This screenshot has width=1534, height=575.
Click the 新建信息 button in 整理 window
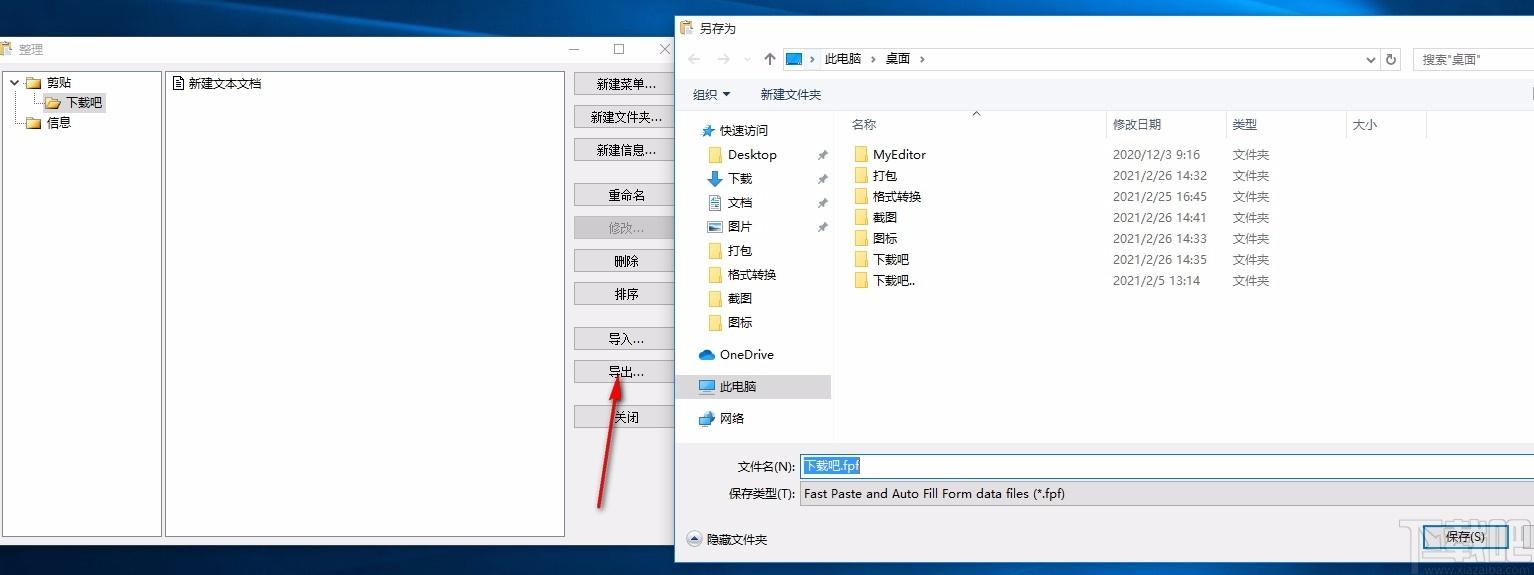(624, 150)
